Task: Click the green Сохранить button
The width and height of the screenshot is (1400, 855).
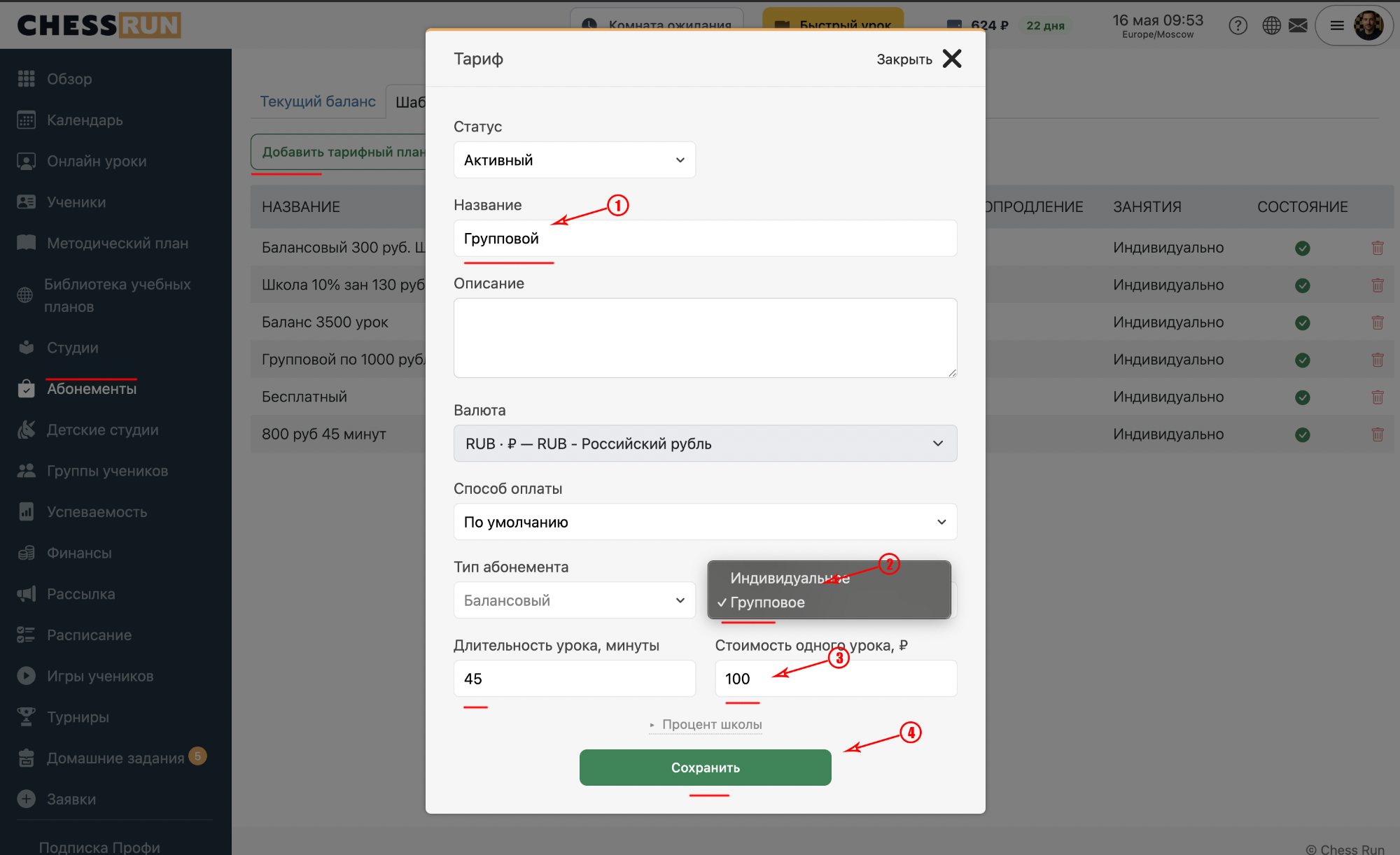Action: pyautogui.click(x=705, y=768)
